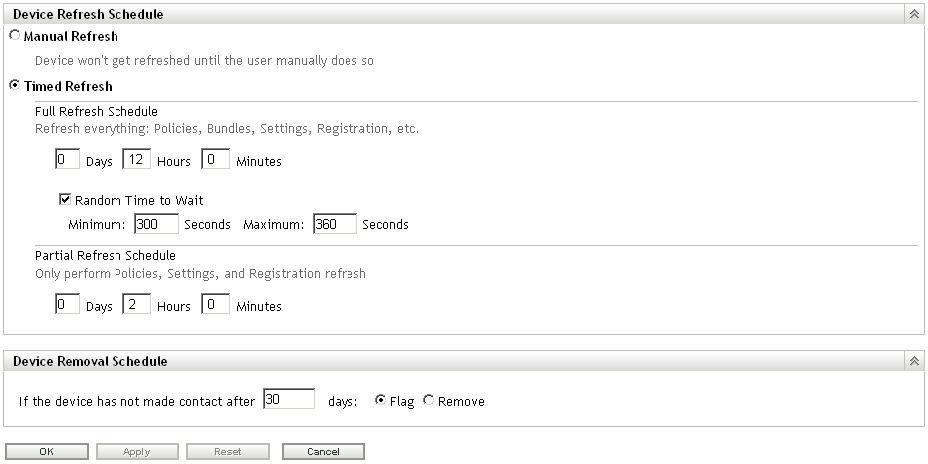The image size is (928, 464).
Task: Select the Timed Refresh radio button
Action: click(15, 85)
